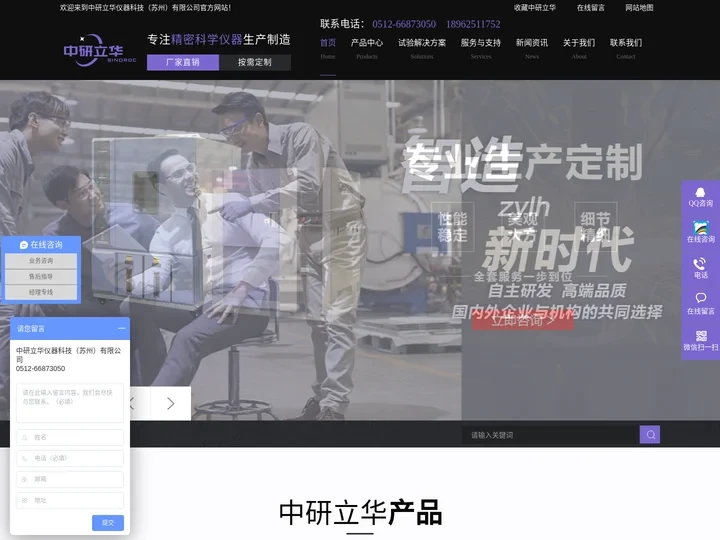Click the purple search magnifier button
The image size is (720, 540).
click(650, 434)
